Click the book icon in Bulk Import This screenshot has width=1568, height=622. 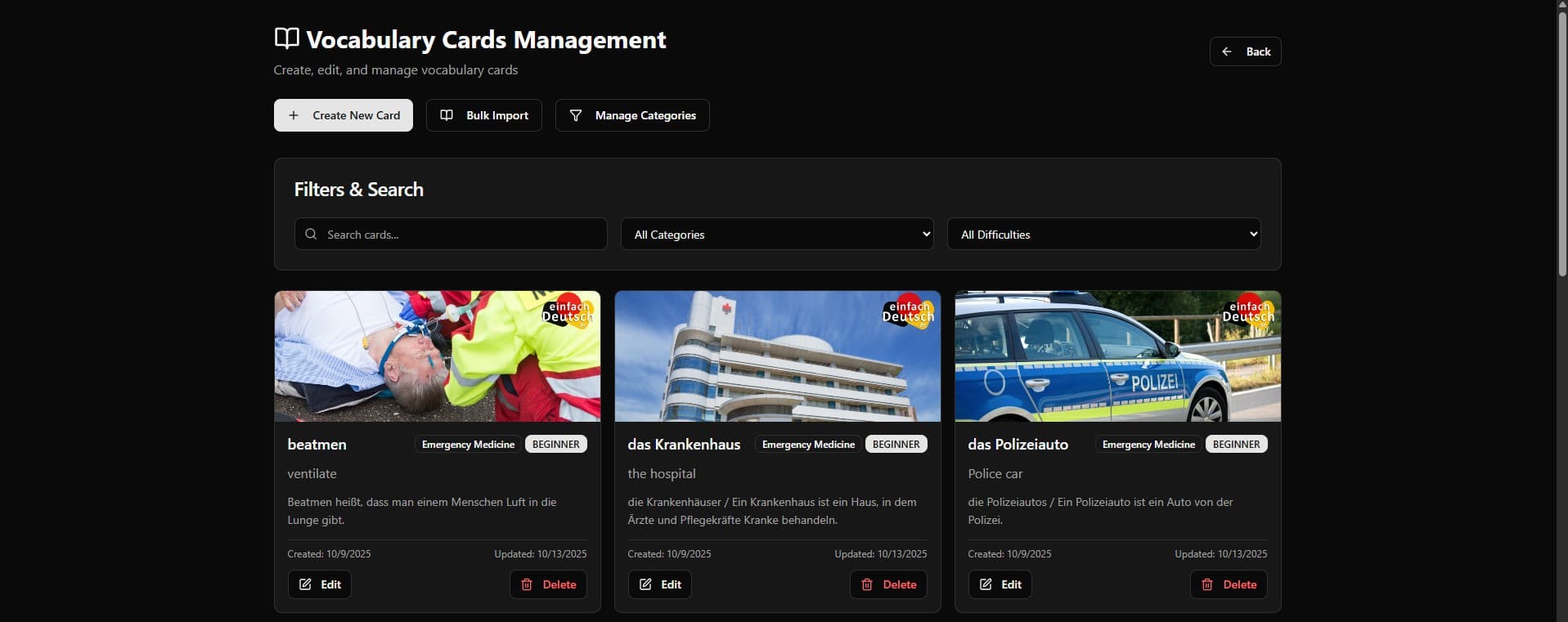tap(447, 115)
